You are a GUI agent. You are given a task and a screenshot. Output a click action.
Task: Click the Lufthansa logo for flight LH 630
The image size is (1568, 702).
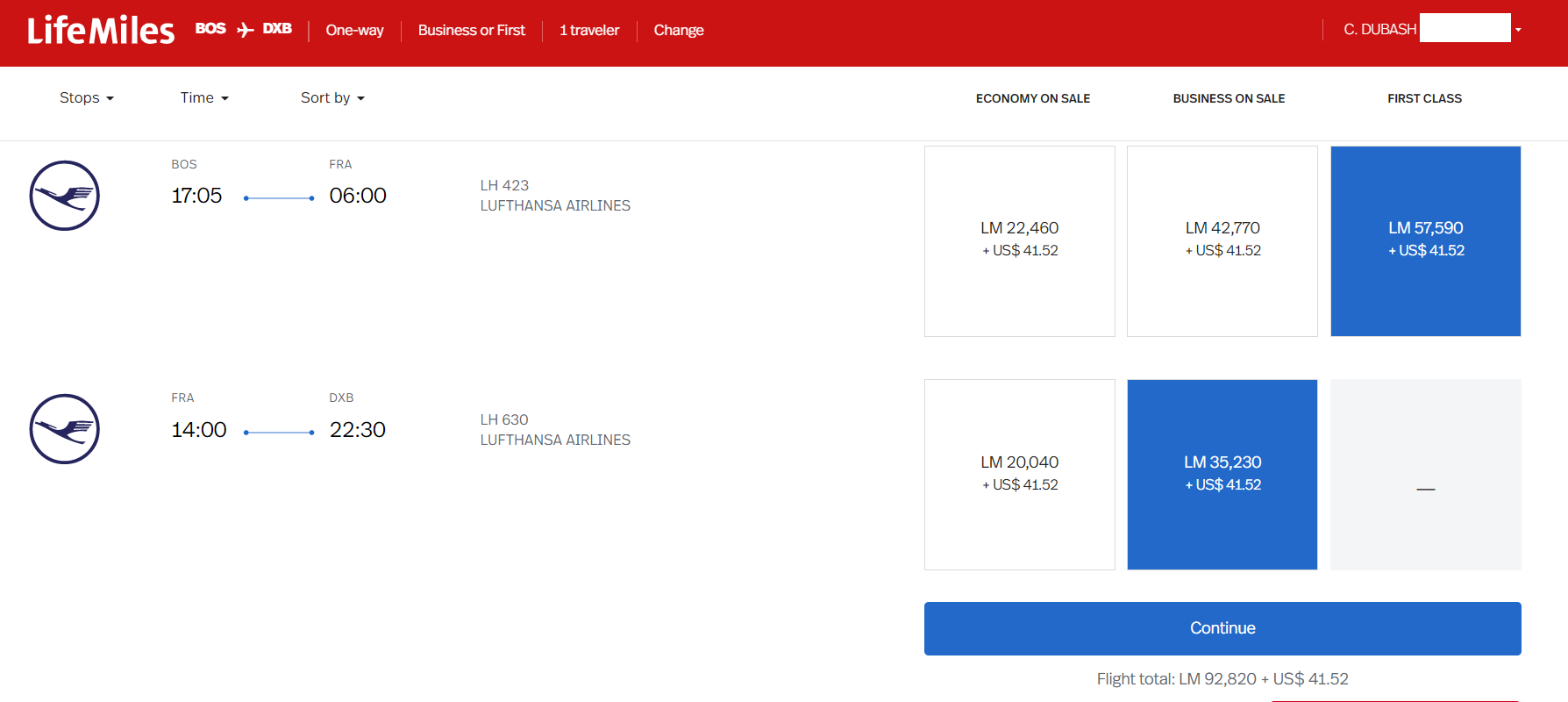coord(65,429)
